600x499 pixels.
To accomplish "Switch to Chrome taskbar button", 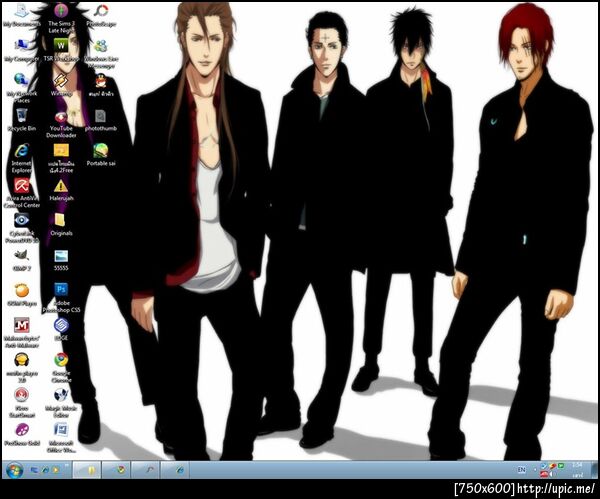I will (117, 470).
